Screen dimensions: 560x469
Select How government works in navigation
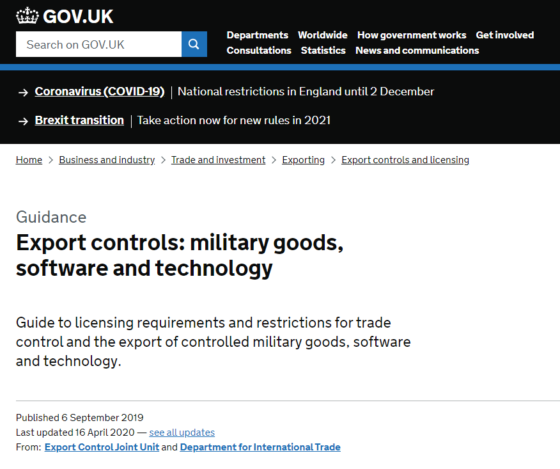(411, 35)
